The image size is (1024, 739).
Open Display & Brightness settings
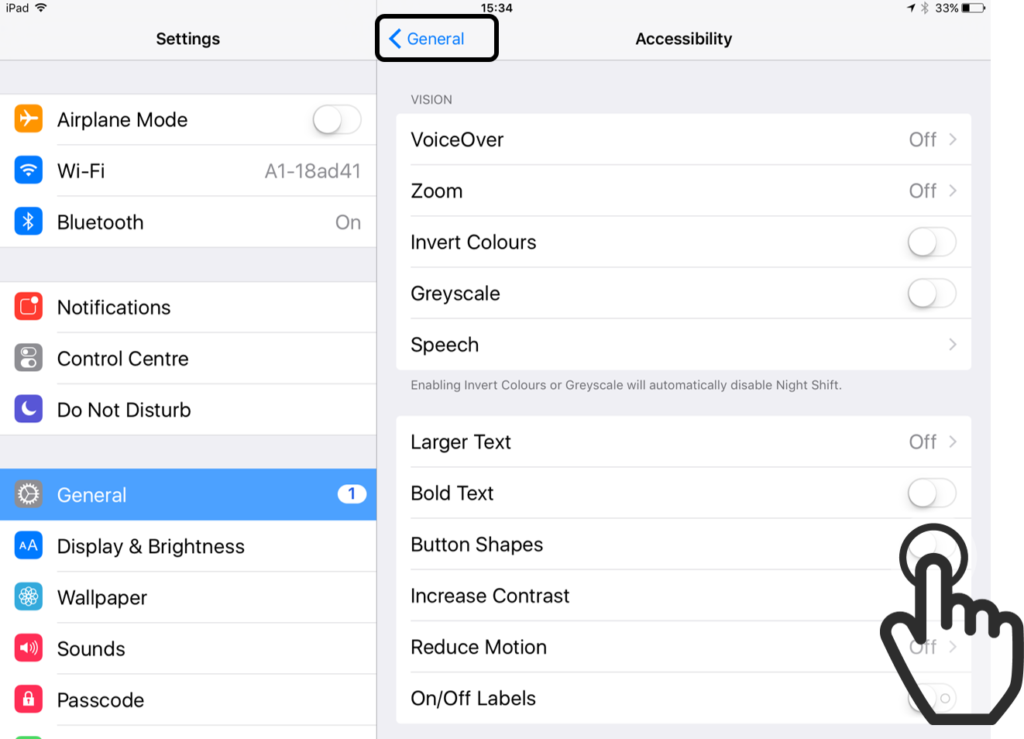coord(188,546)
